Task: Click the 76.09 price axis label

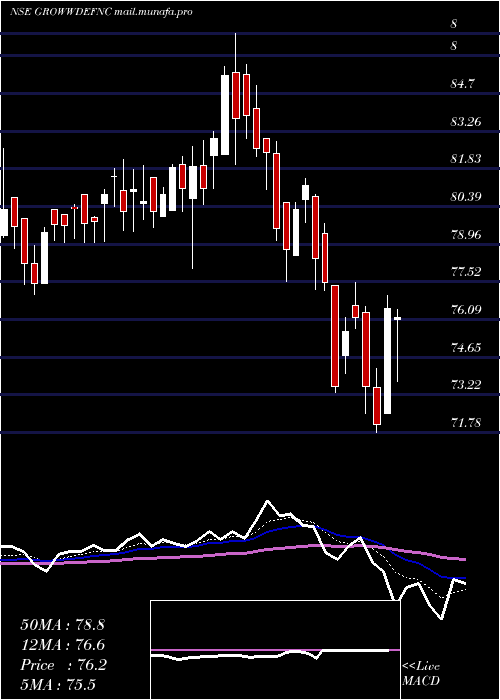Action: [x=467, y=309]
